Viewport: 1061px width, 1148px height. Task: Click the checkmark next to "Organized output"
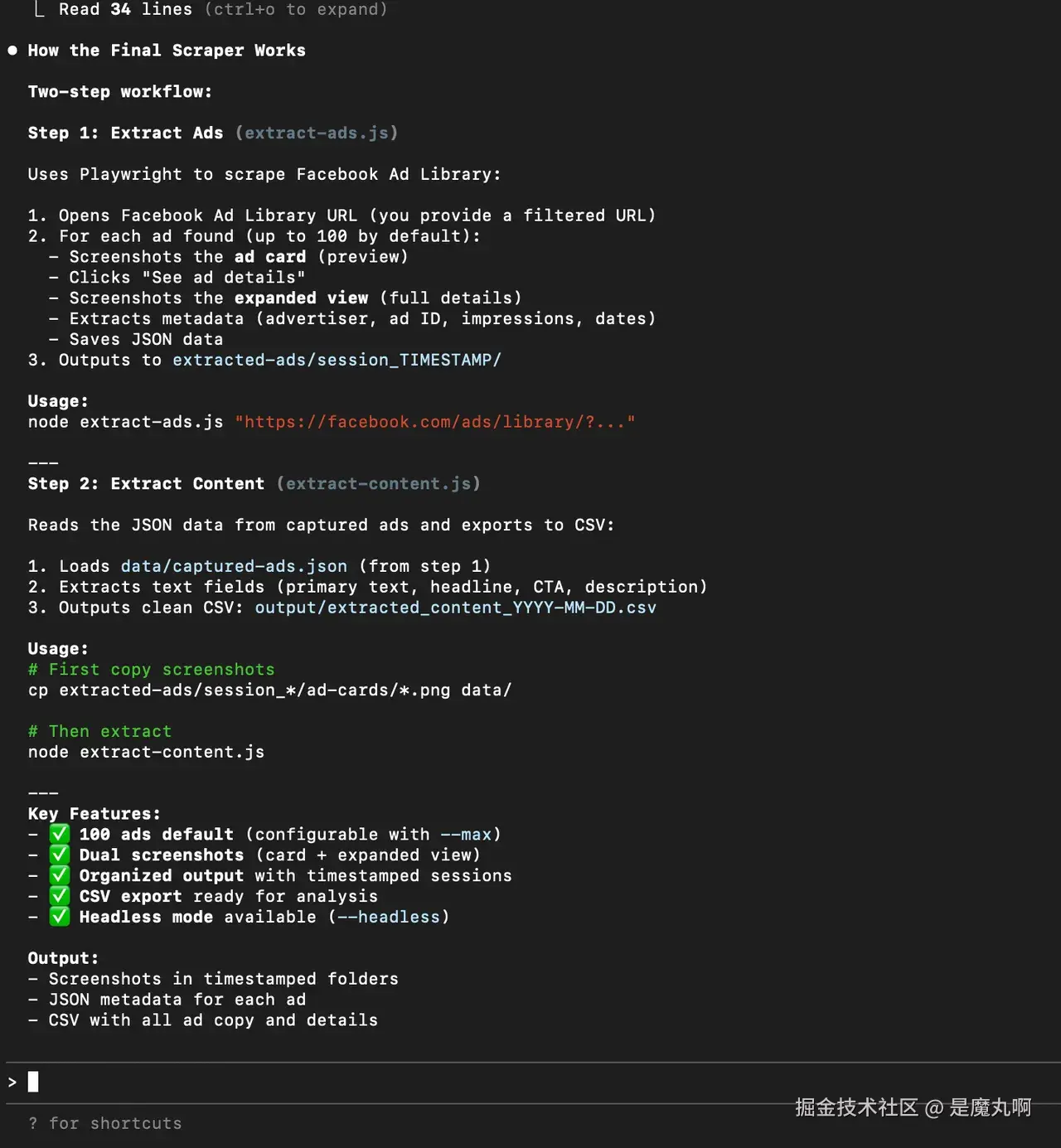(x=59, y=875)
